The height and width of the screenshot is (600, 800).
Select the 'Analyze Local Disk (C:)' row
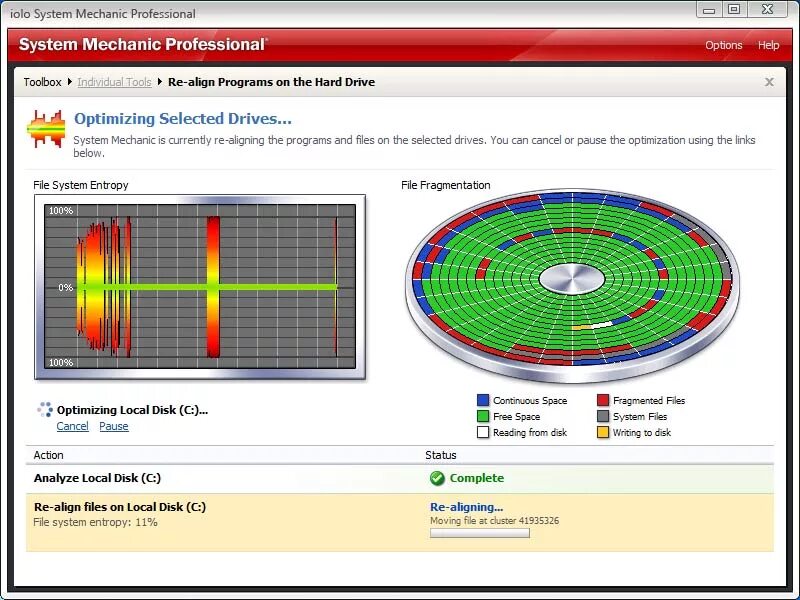click(x=399, y=479)
